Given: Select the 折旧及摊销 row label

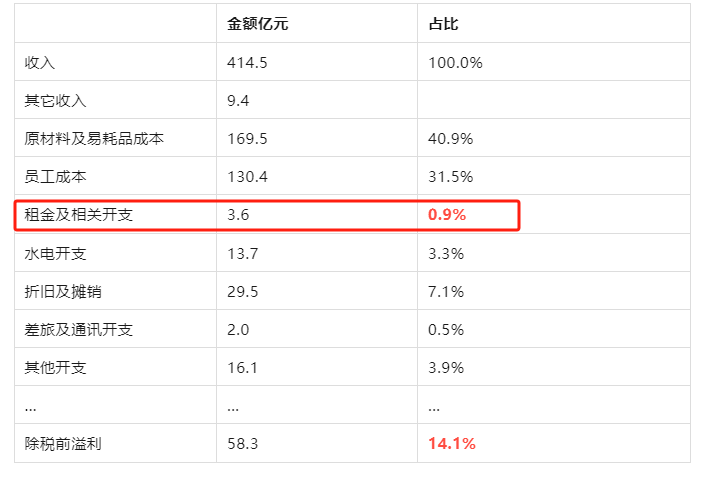Looking at the screenshot, I should click(63, 291).
